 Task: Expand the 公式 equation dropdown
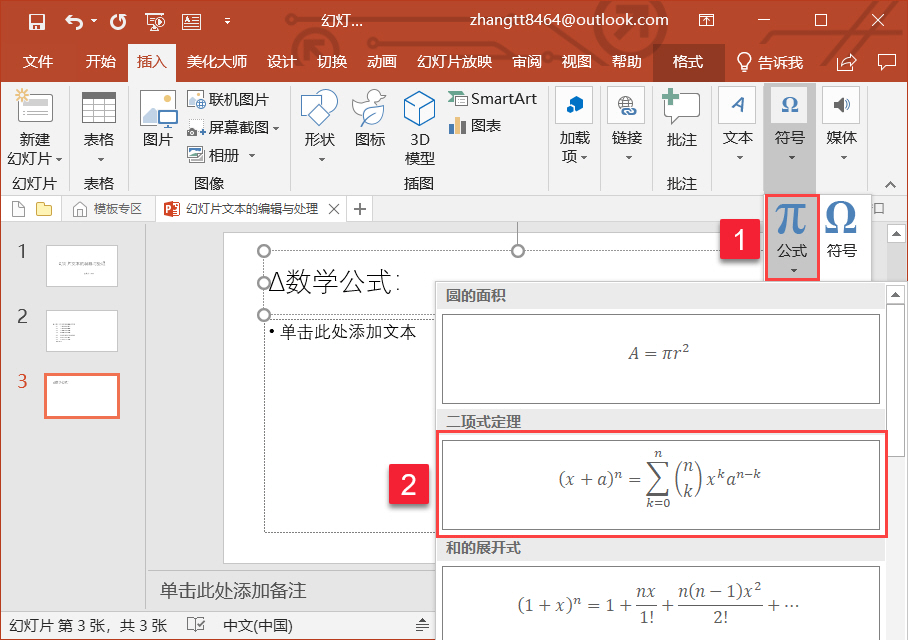792,270
